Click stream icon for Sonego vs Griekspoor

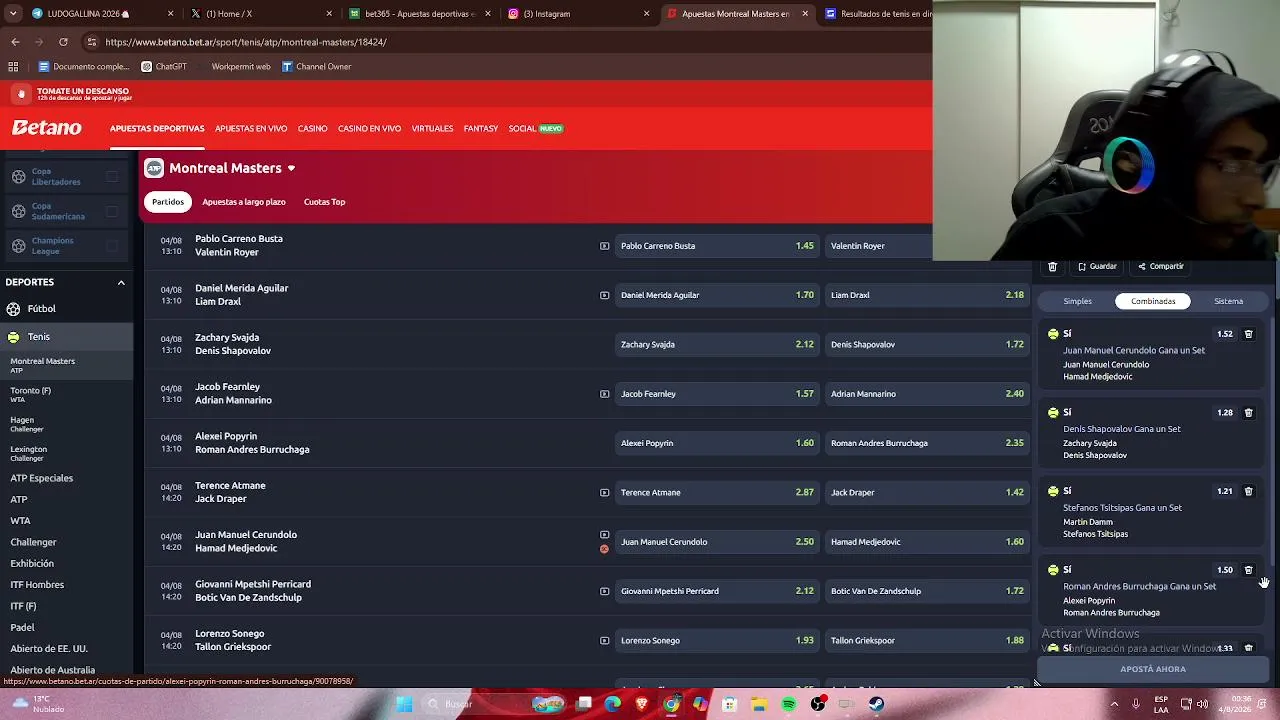point(604,640)
